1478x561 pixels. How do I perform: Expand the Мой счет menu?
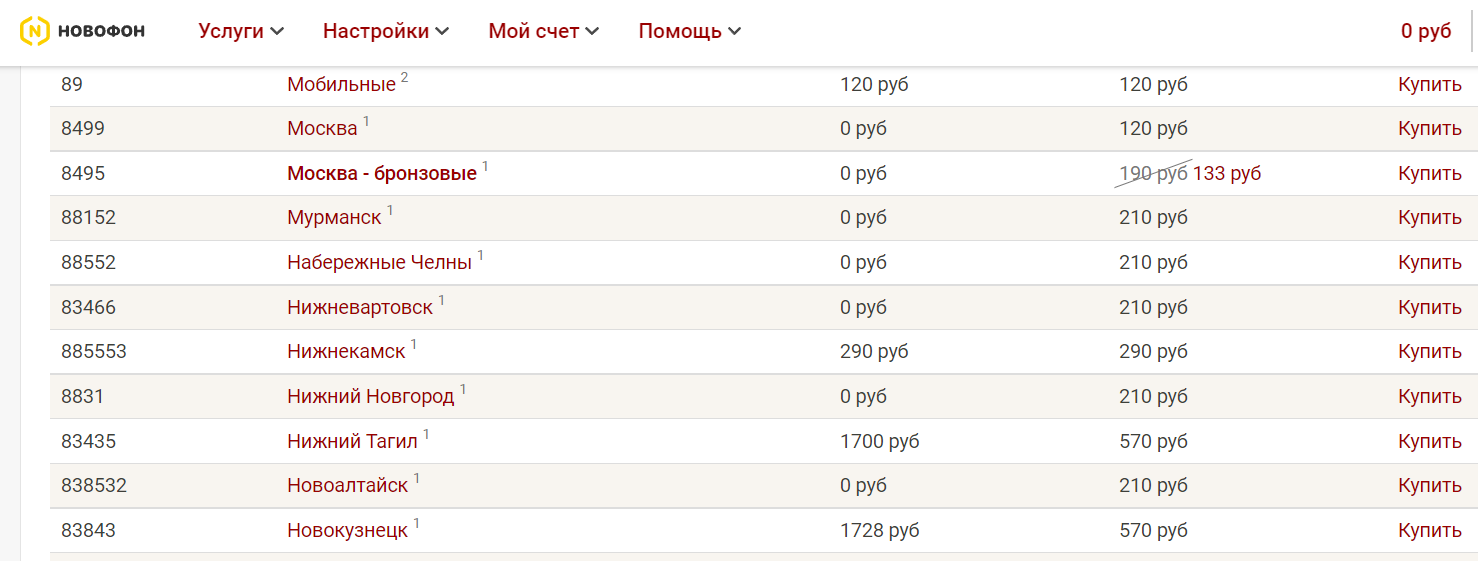coord(543,31)
